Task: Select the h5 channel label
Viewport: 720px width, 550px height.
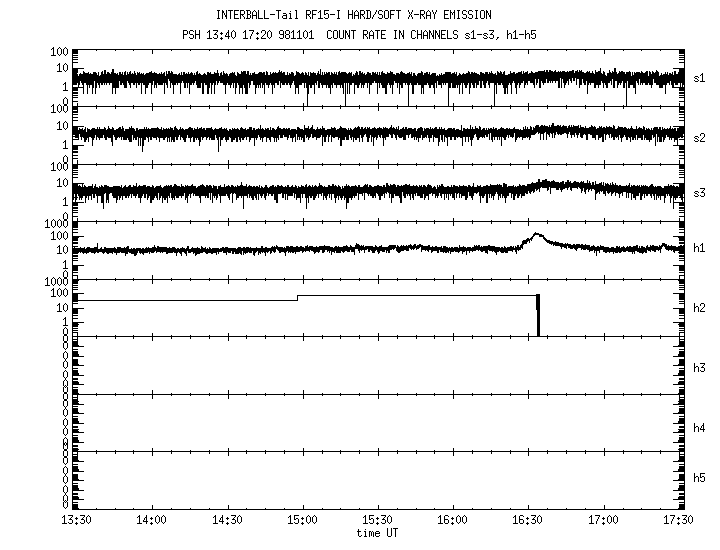Action: point(700,478)
